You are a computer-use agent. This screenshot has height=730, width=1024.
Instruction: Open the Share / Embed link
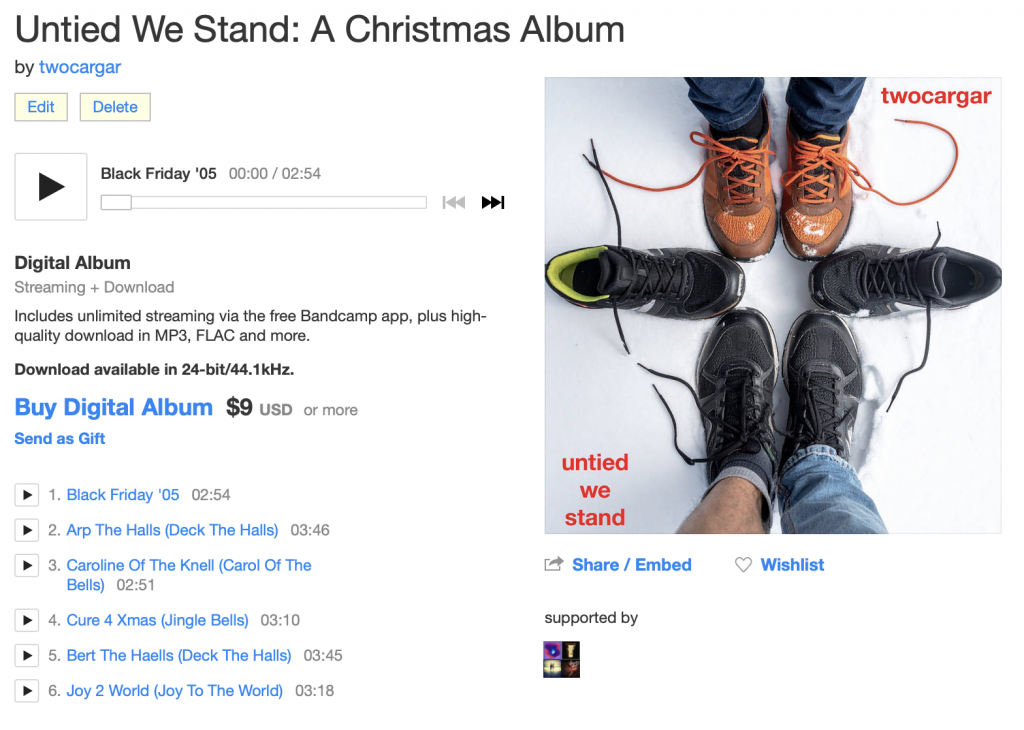(631, 565)
